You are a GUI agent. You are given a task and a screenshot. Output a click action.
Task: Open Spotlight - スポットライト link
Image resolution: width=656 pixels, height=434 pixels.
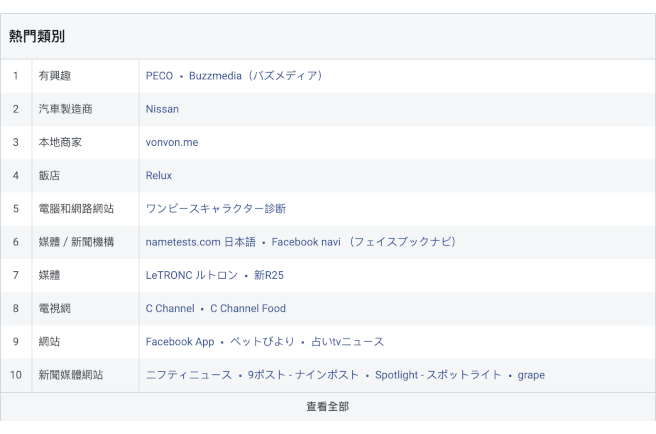click(438, 375)
